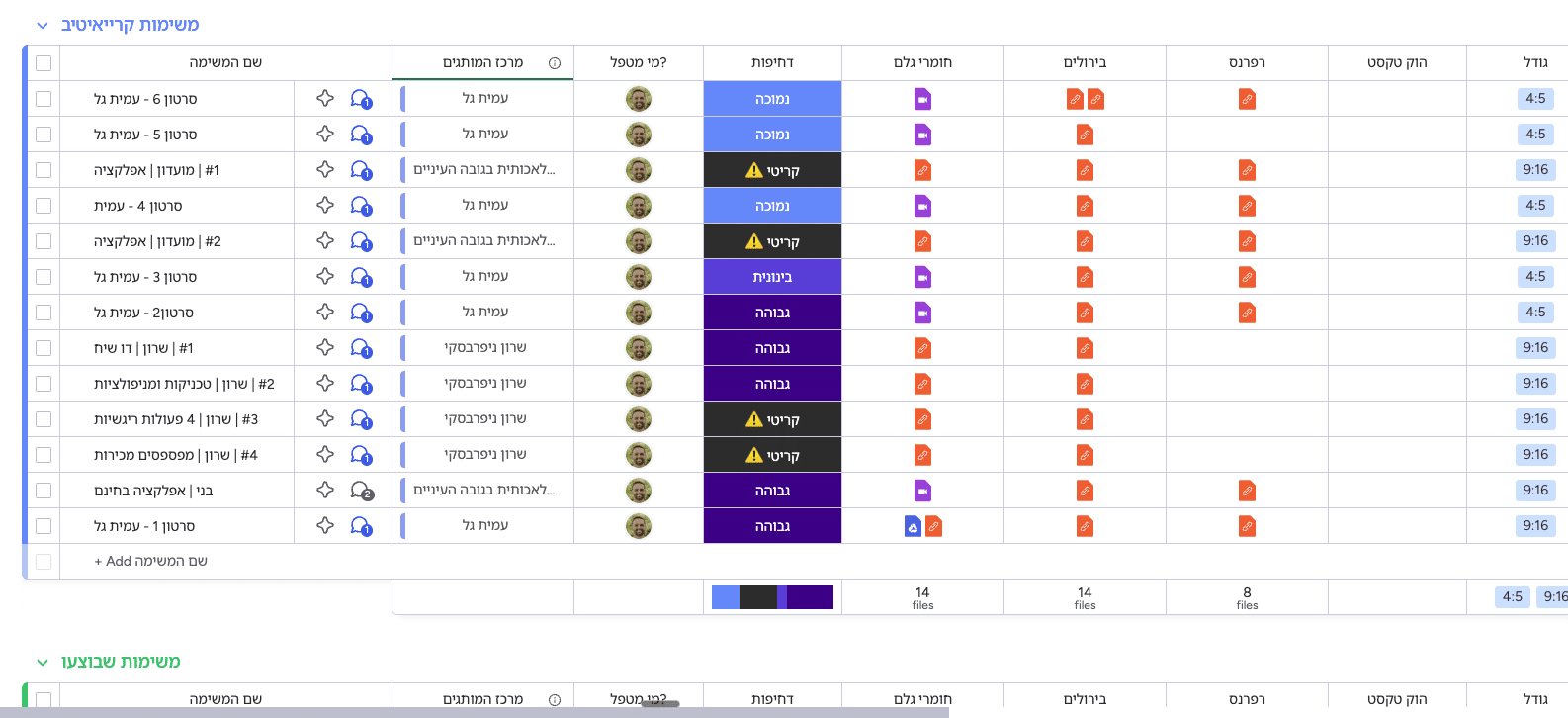Image resolution: width=1568 pixels, height=718 pixels.
Task: Click info icon beside מרכז המותגים header
Action: (555, 63)
